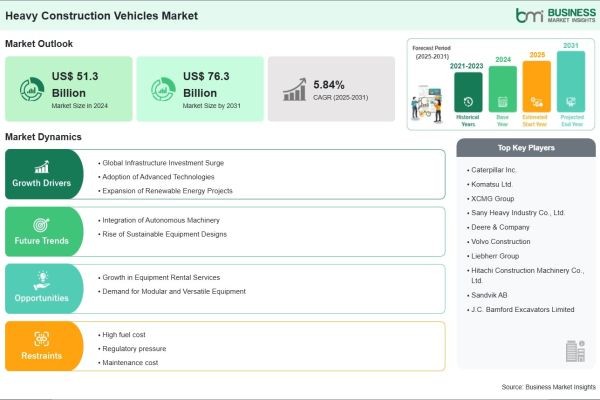Click the icon inside the orange 2025 bar
Image resolution: width=600 pixels, height=400 pixels.
pyautogui.click(x=536, y=102)
